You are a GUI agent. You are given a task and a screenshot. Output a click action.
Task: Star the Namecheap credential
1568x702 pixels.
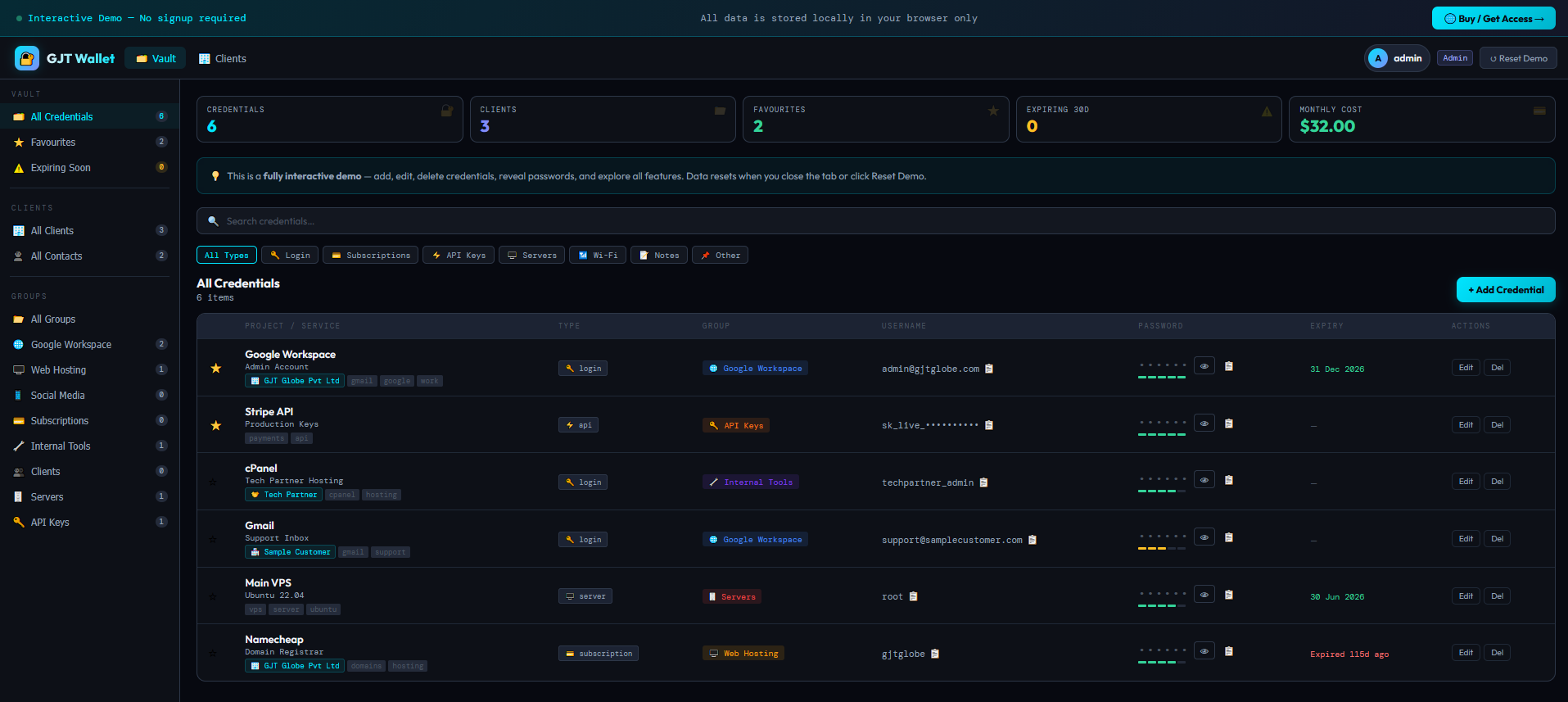coord(214,654)
